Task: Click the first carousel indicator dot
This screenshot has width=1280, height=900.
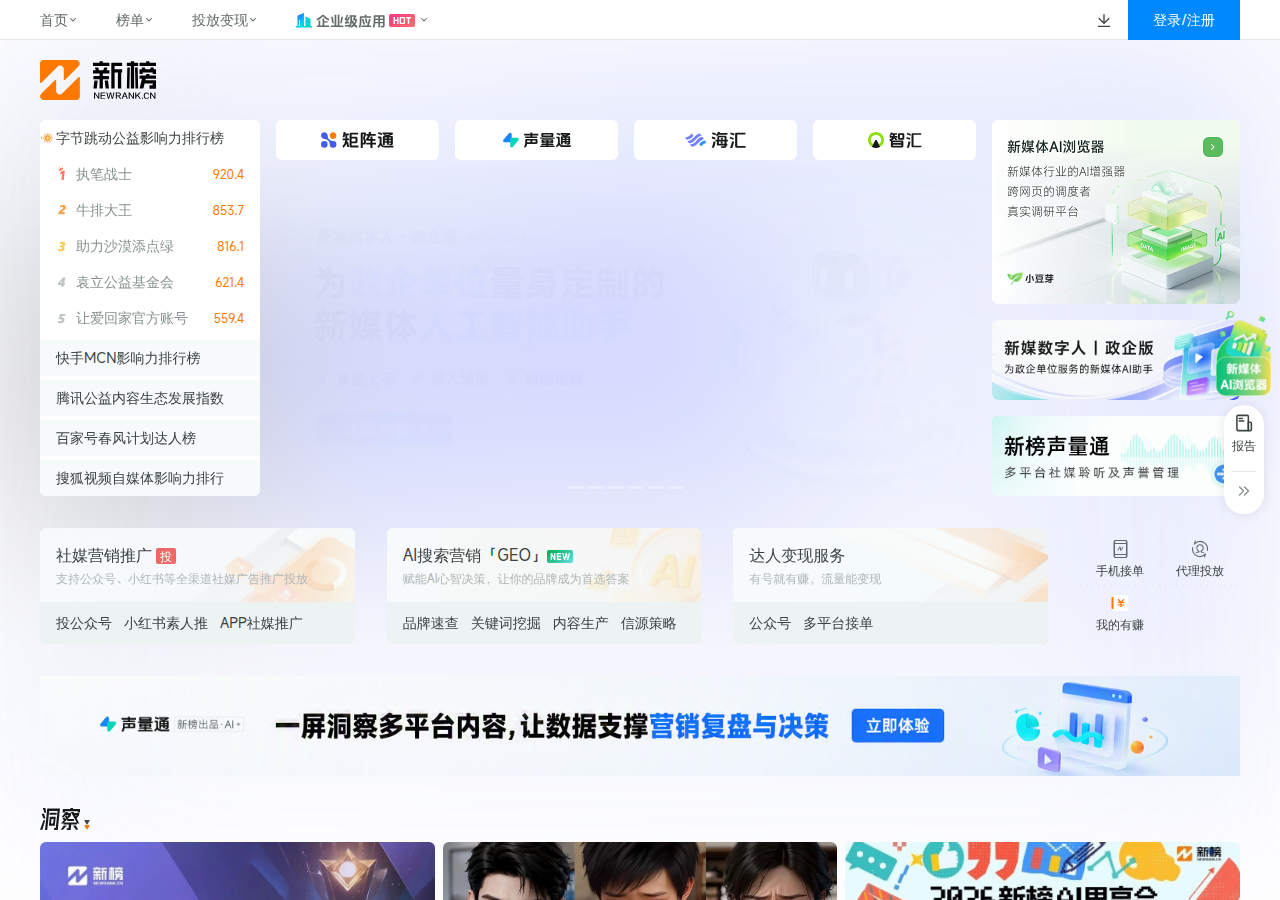Action: point(576,487)
